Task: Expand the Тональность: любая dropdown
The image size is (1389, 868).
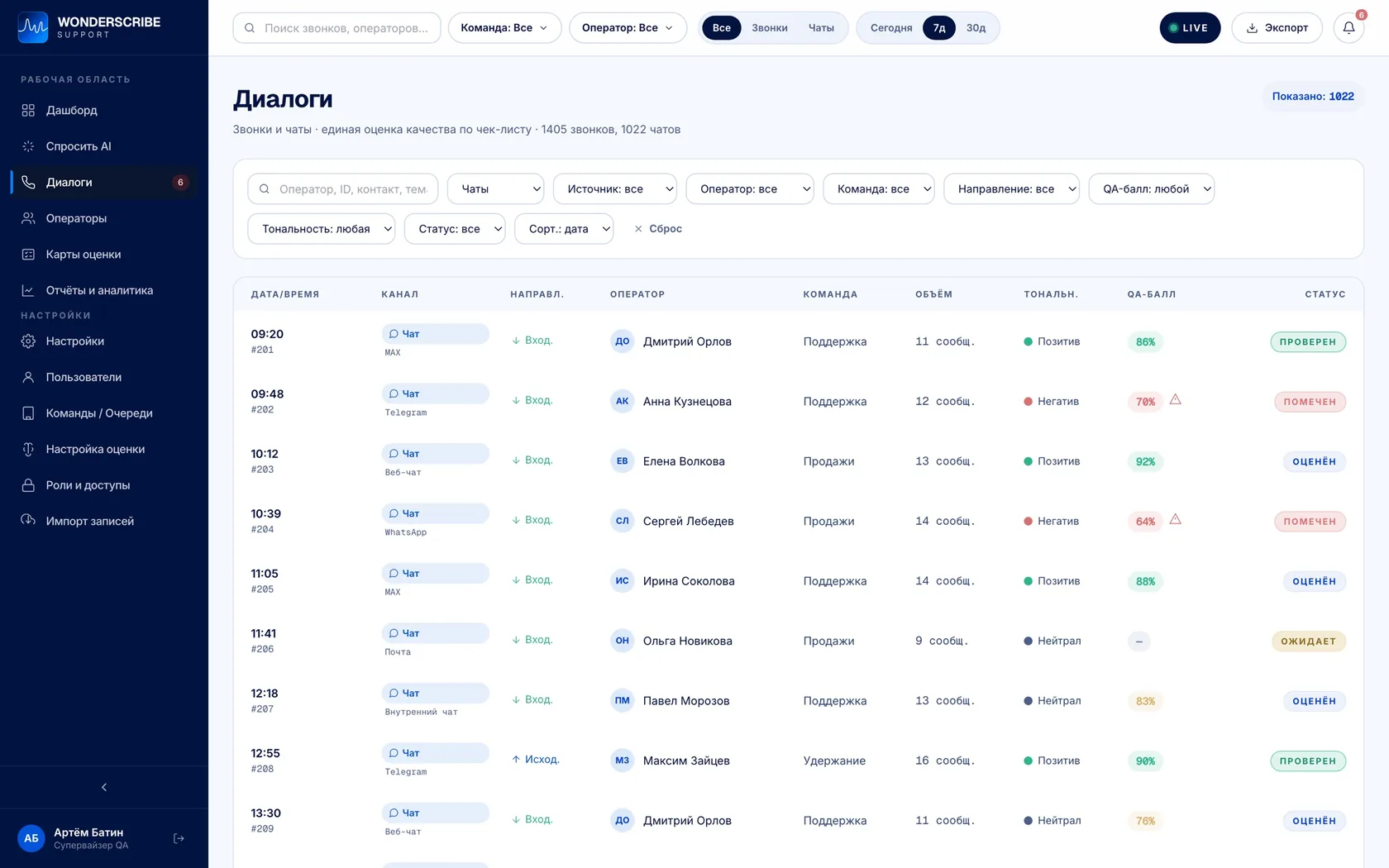Action: coord(321,229)
